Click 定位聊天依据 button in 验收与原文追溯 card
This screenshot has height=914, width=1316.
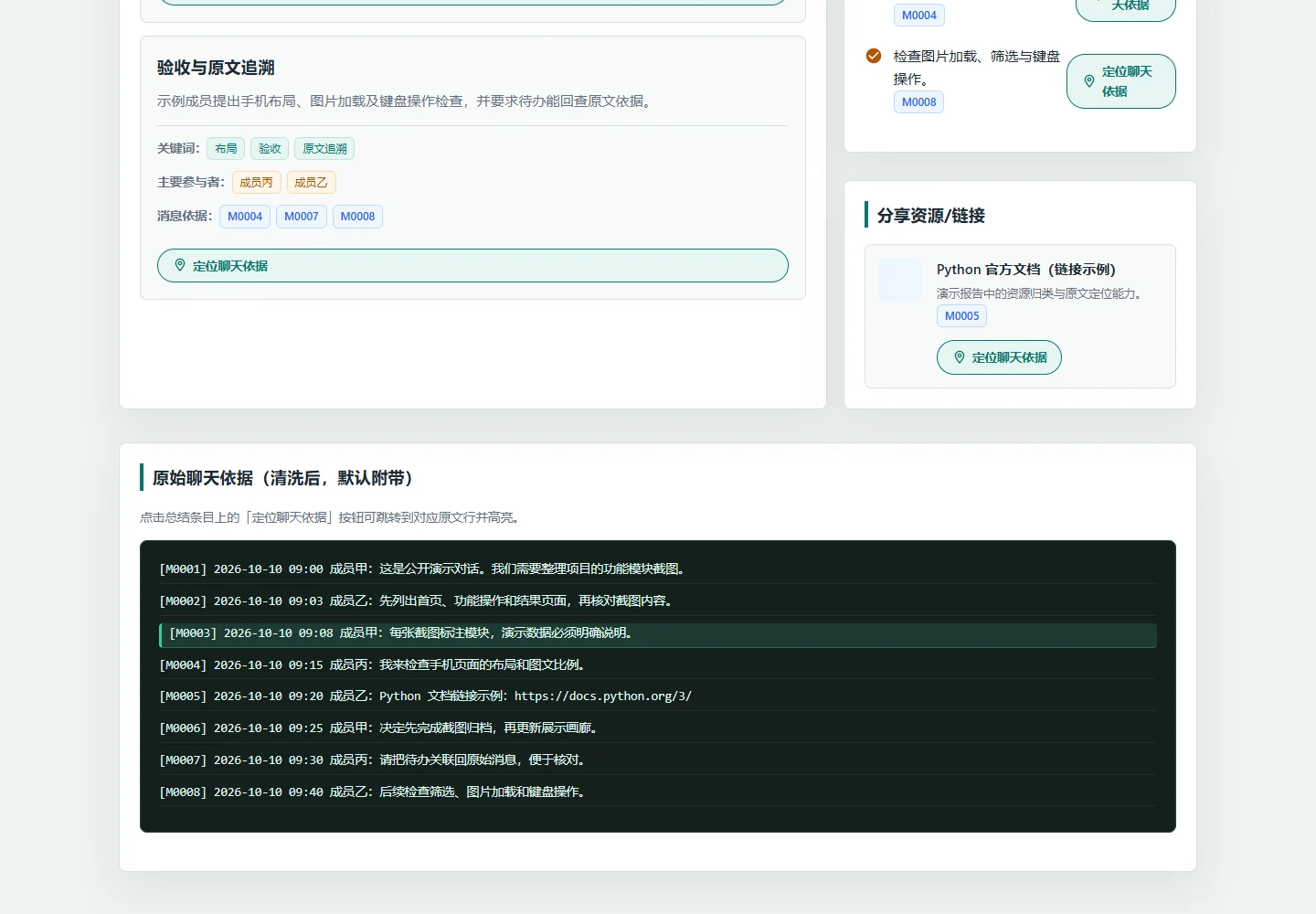pyautogui.click(x=472, y=265)
